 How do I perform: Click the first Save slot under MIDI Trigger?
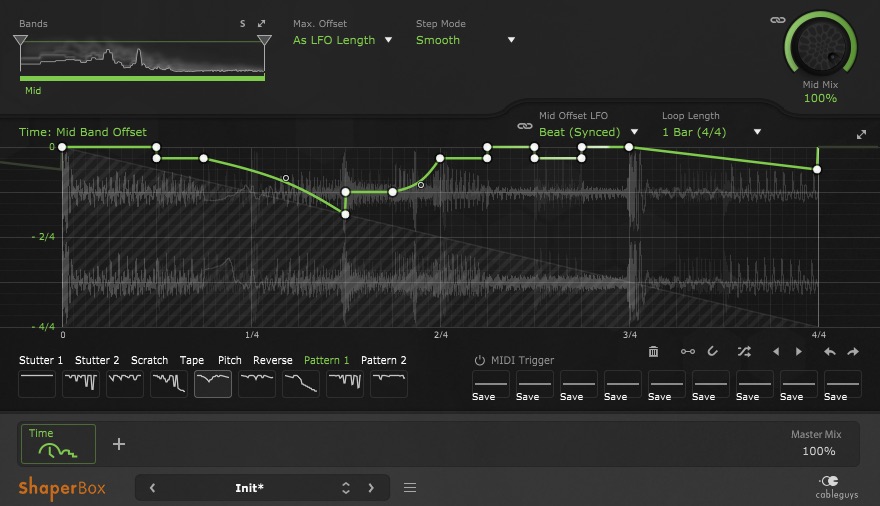(491, 385)
